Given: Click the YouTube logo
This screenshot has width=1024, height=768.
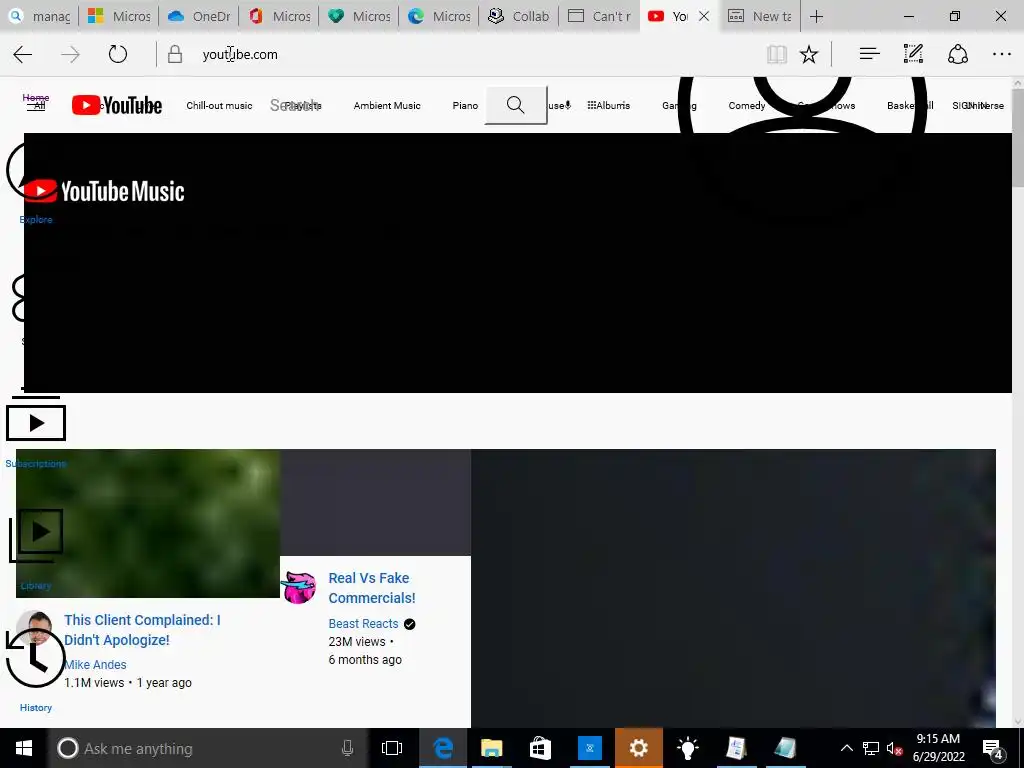Looking at the screenshot, I should [x=117, y=105].
